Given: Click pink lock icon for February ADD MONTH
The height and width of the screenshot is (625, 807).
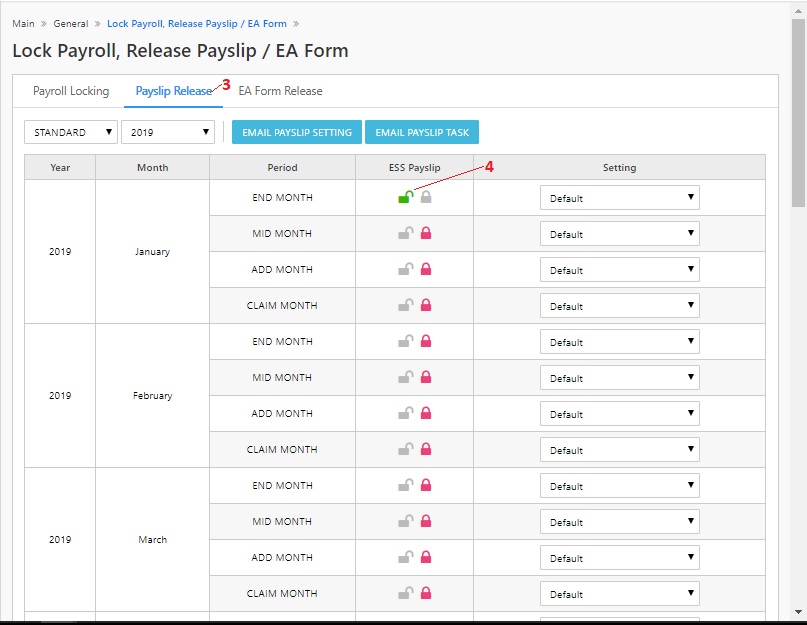Looking at the screenshot, I should (426, 413).
